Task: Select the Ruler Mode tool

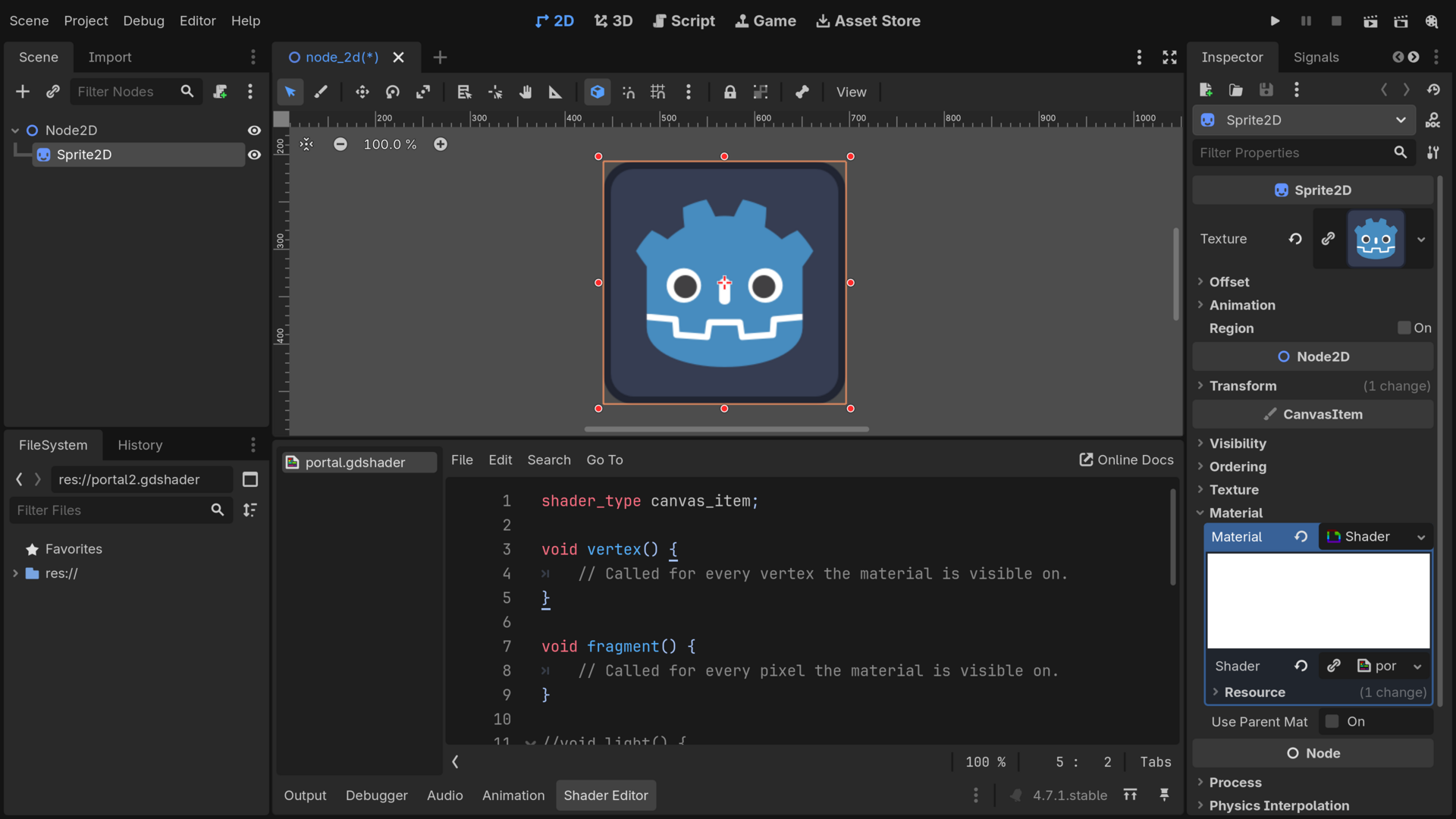Action: point(556,92)
